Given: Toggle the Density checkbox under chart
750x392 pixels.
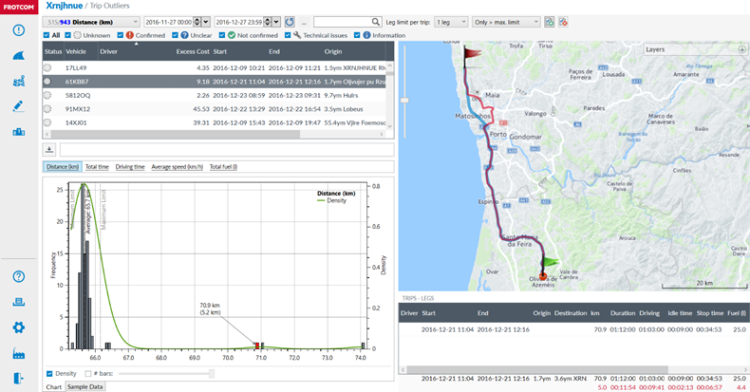Looking at the screenshot, I should coord(49,373).
